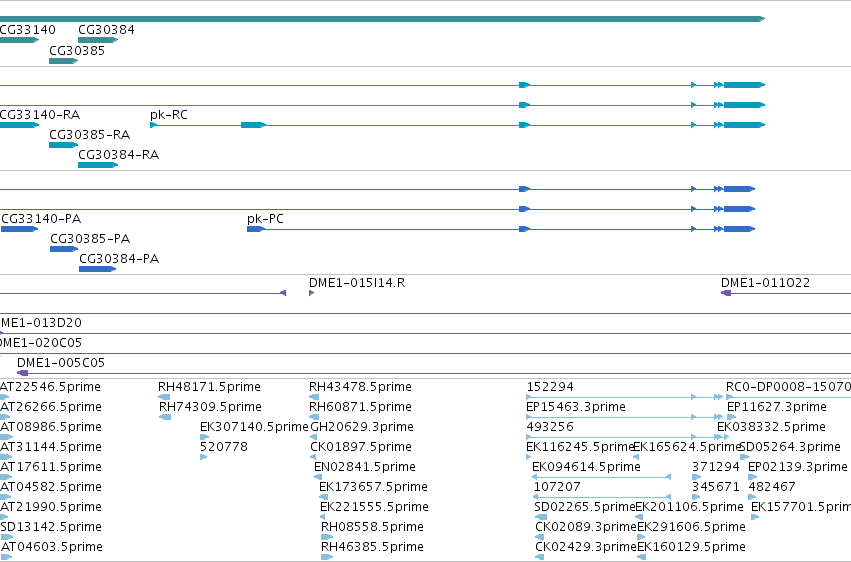The height and width of the screenshot is (562, 851).
Task: Open the RH74309.5prime EST label
Action: [x=211, y=407]
